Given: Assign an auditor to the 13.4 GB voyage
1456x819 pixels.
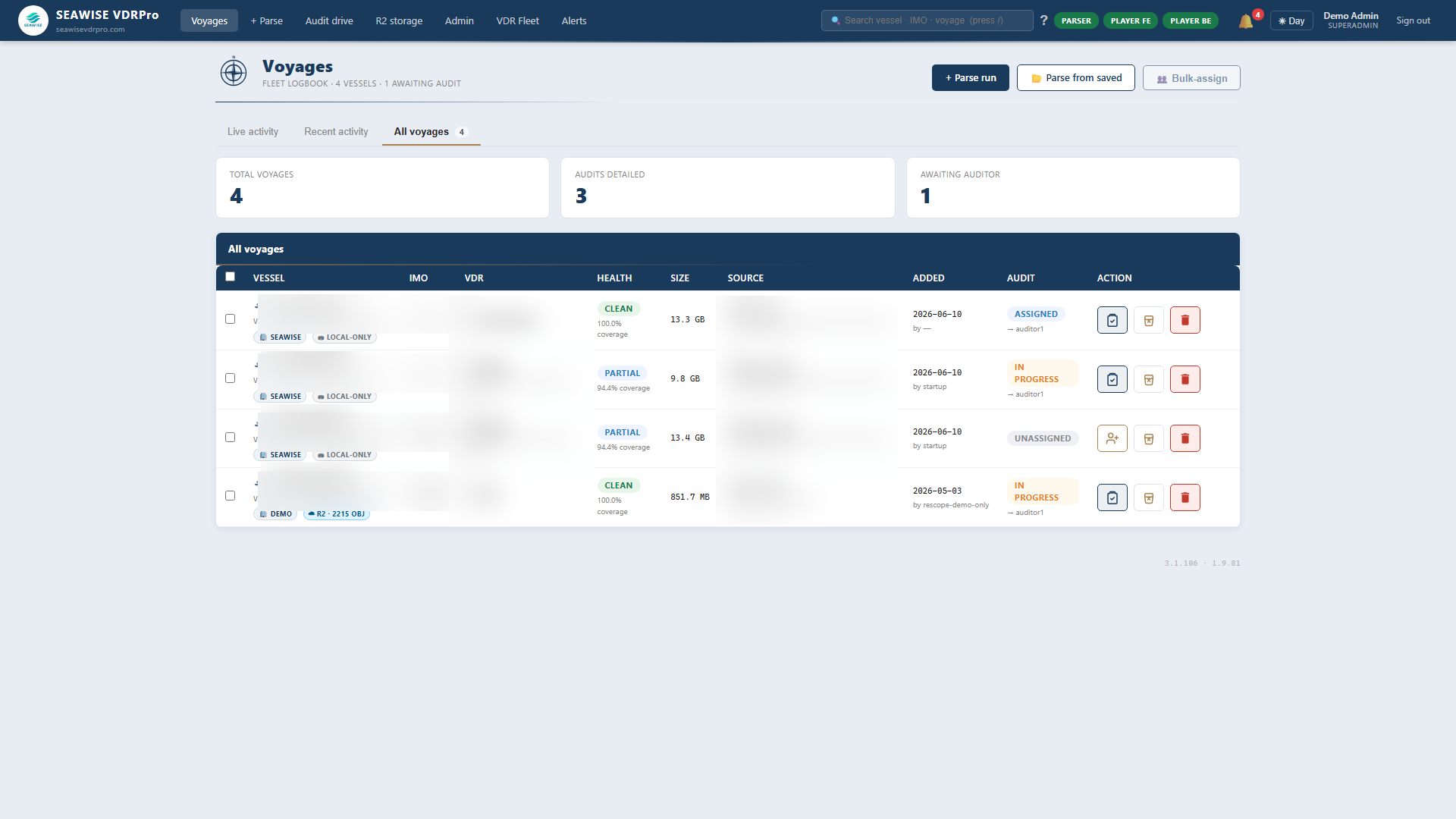Looking at the screenshot, I should click(1112, 438).
